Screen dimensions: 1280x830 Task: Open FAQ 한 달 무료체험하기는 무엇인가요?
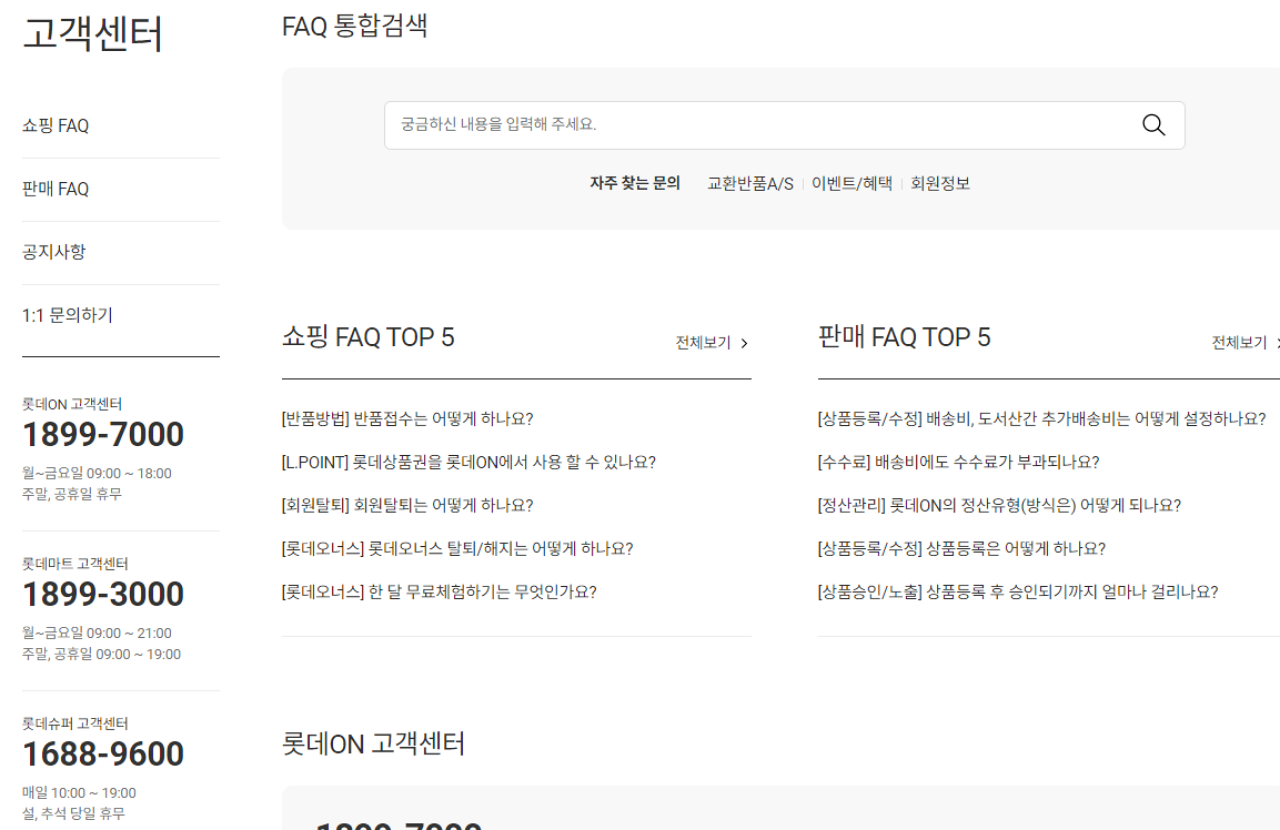pos(439,591)
